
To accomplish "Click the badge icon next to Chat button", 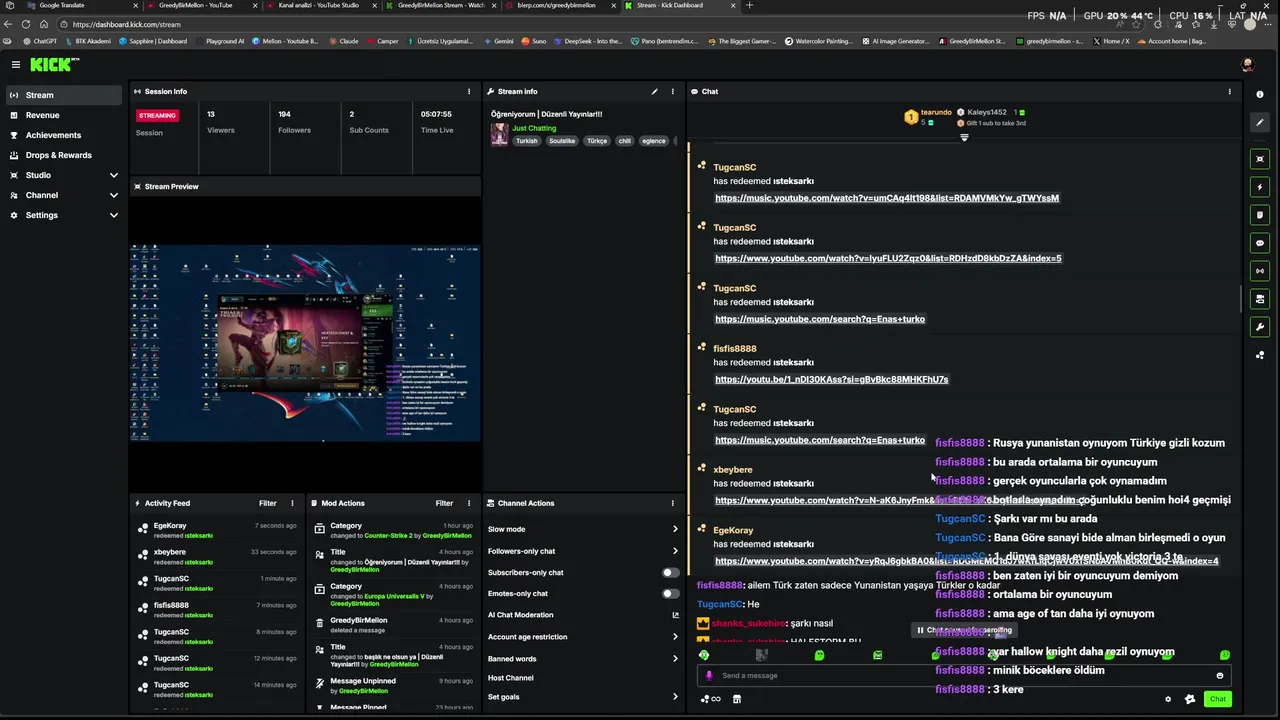I will tap(1190, 699).
